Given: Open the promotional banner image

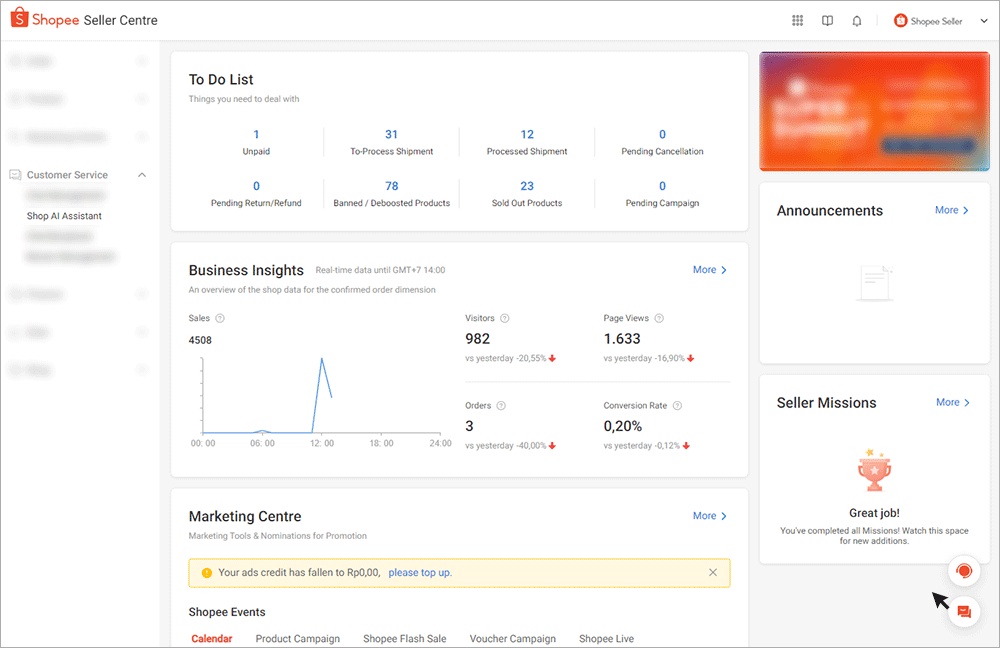Looking at the screenshot, I should pos(866,111).
